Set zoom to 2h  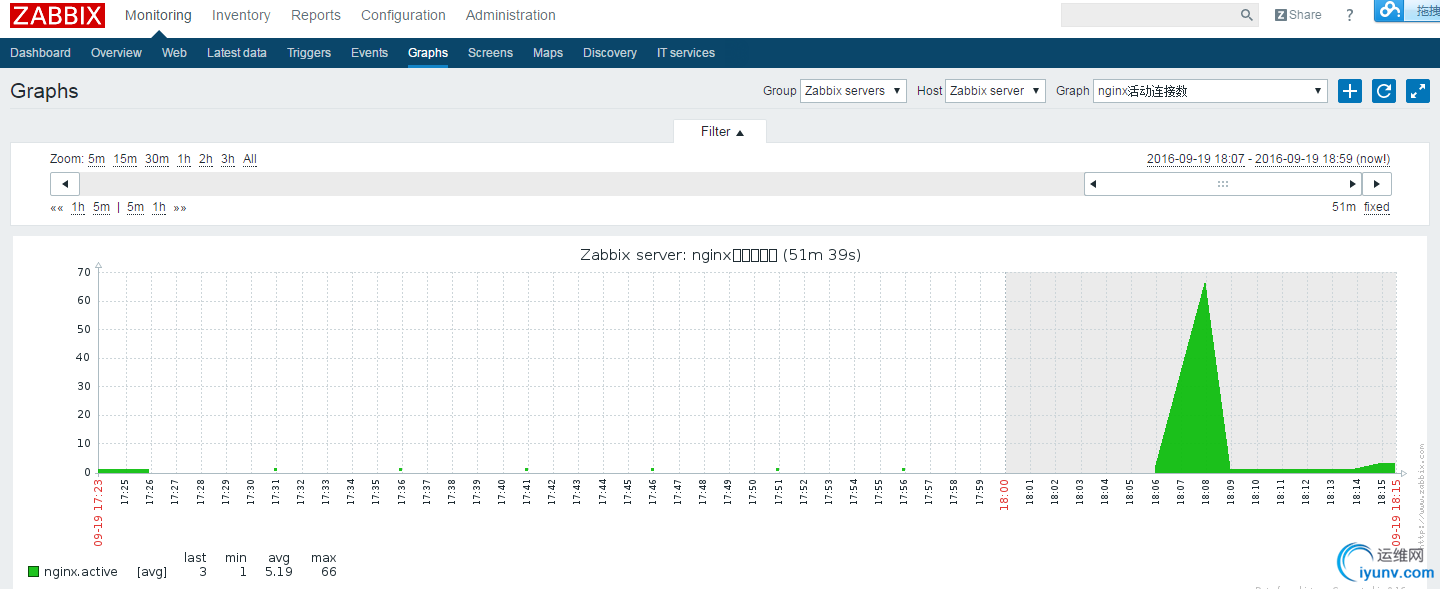click(206, 159)
